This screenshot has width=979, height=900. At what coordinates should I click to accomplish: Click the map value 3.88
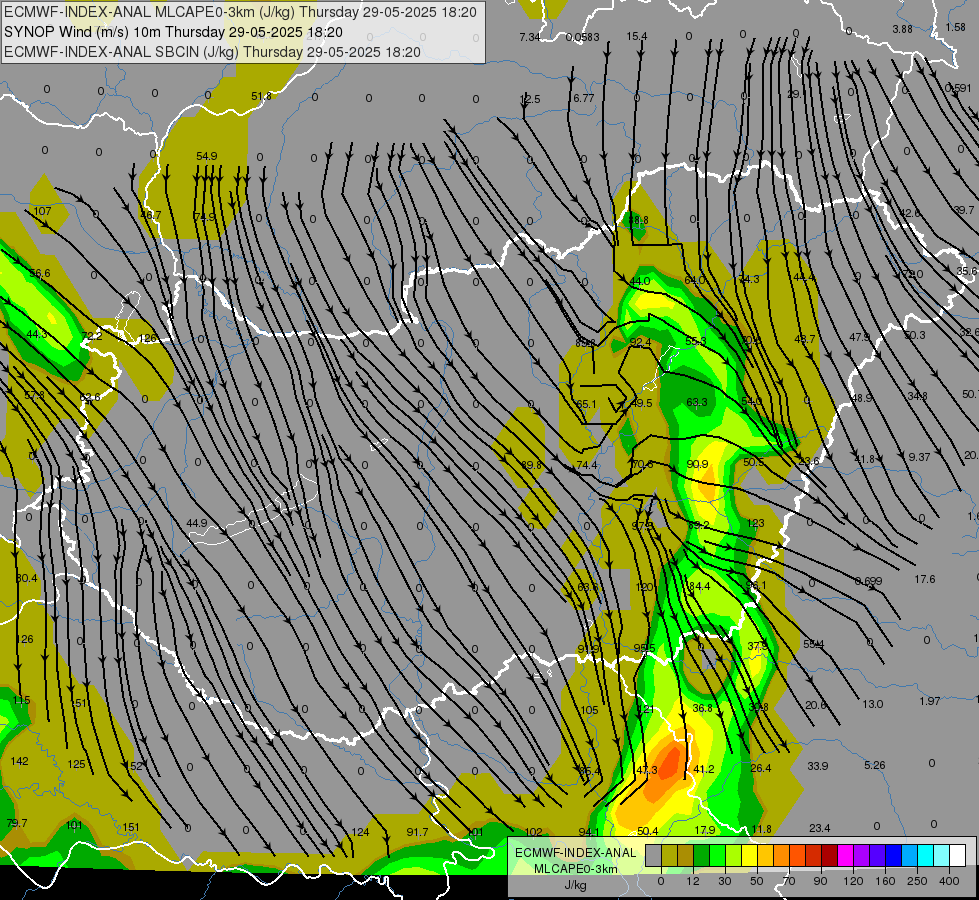pos(902,29)
